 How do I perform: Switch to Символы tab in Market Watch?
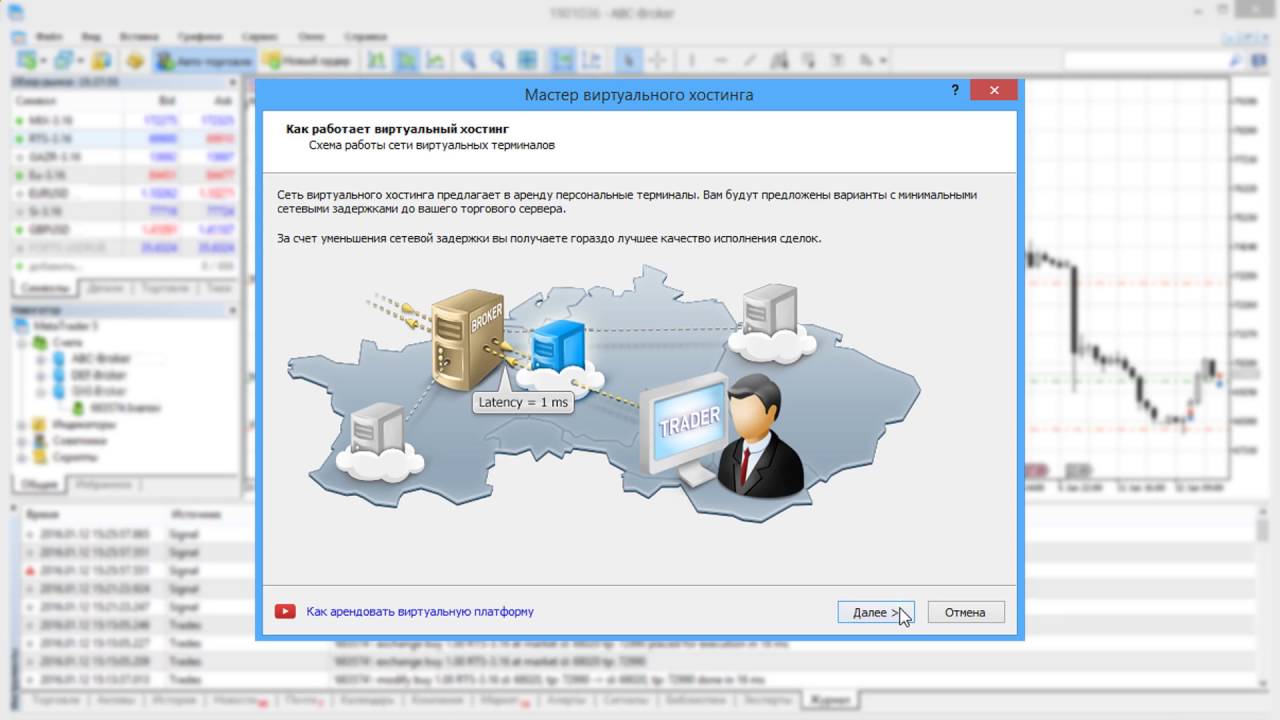[x=45, y=288]
